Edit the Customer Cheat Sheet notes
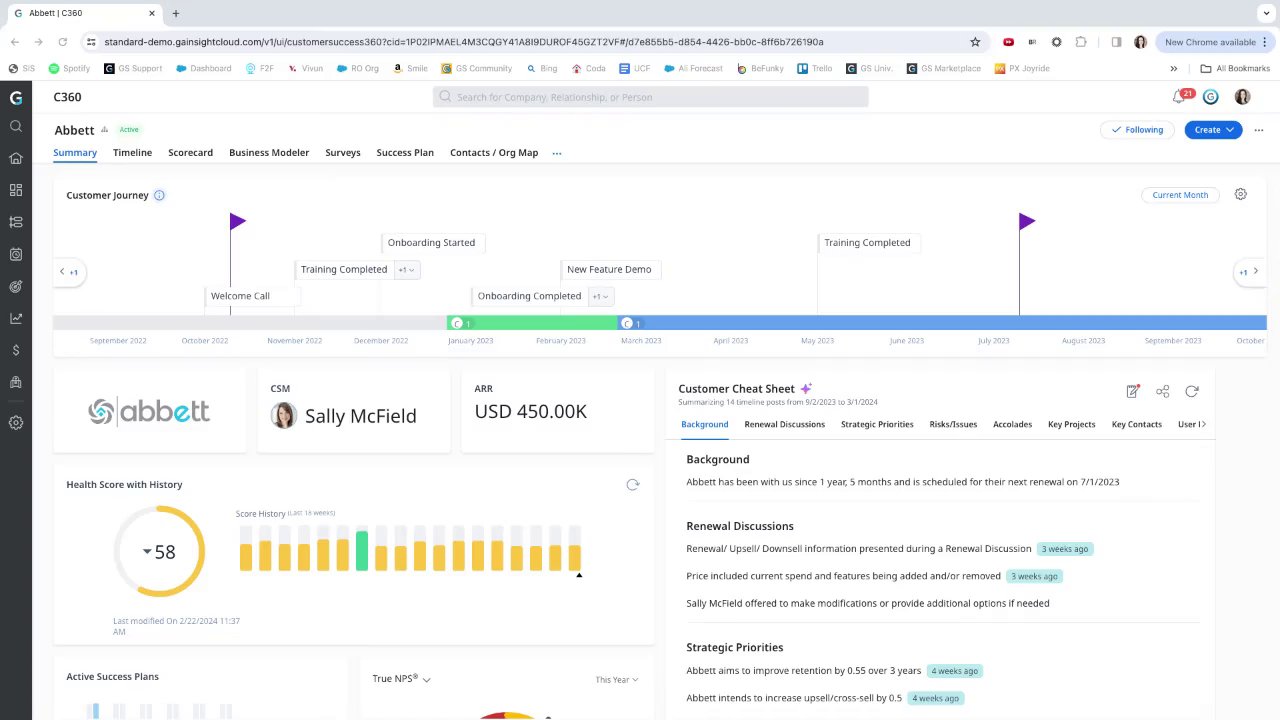 click(x=1133, y=391)
